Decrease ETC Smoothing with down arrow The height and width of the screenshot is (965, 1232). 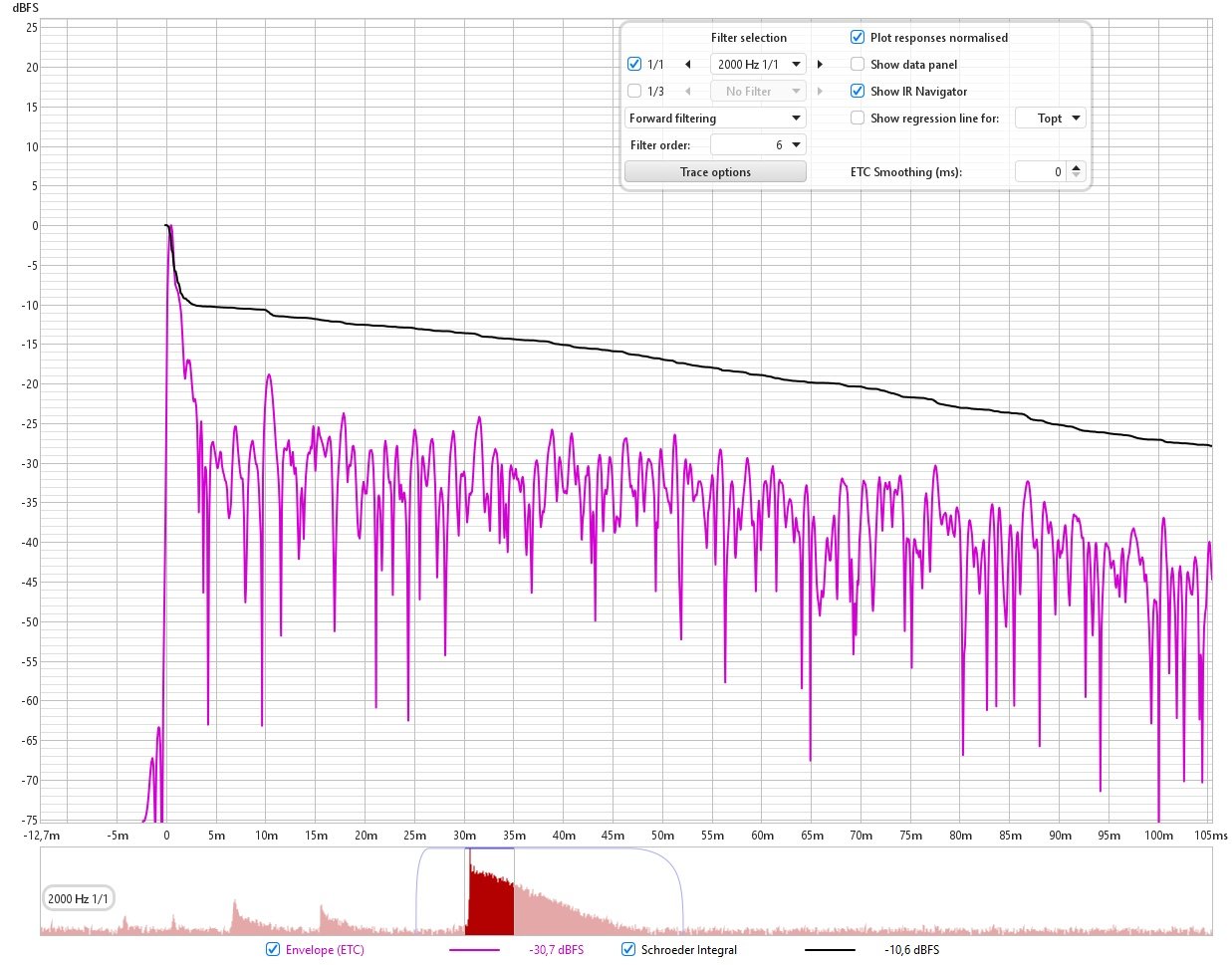[x=1076, y=176]
